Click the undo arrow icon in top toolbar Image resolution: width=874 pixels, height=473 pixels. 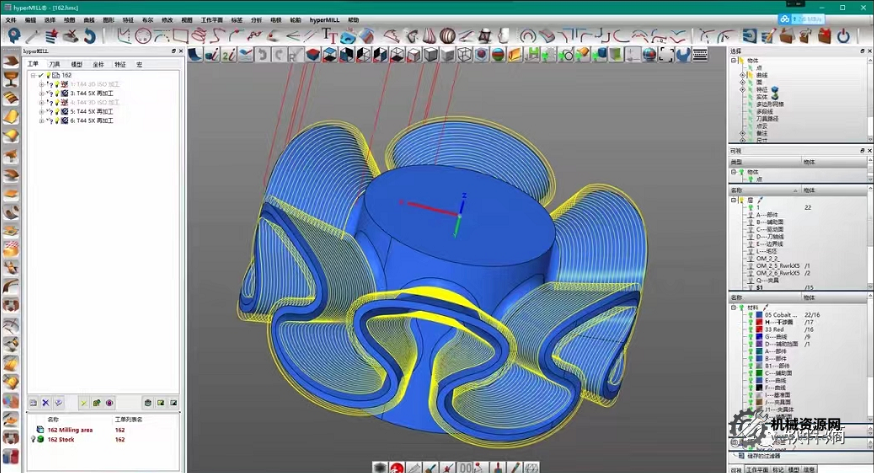point(90,36)
